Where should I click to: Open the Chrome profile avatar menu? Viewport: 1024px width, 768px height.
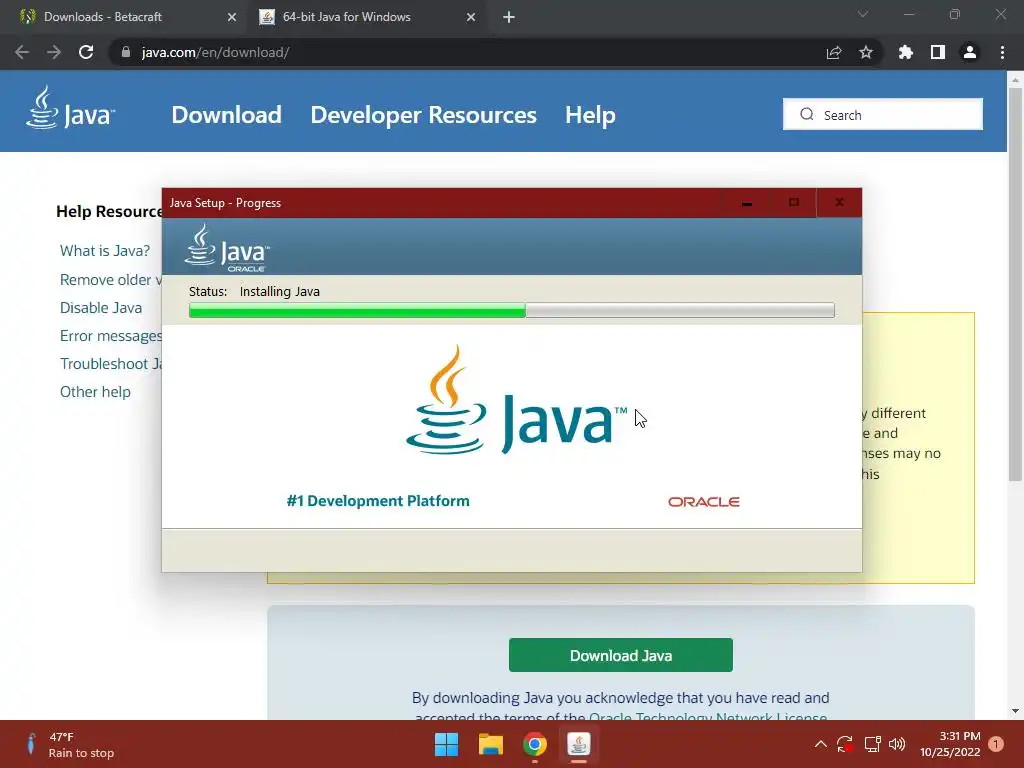pos(970,52)
